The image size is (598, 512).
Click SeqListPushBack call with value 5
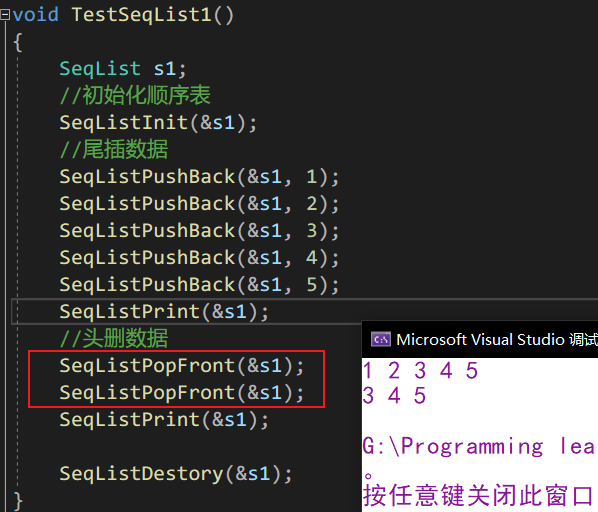pos(199,285)
